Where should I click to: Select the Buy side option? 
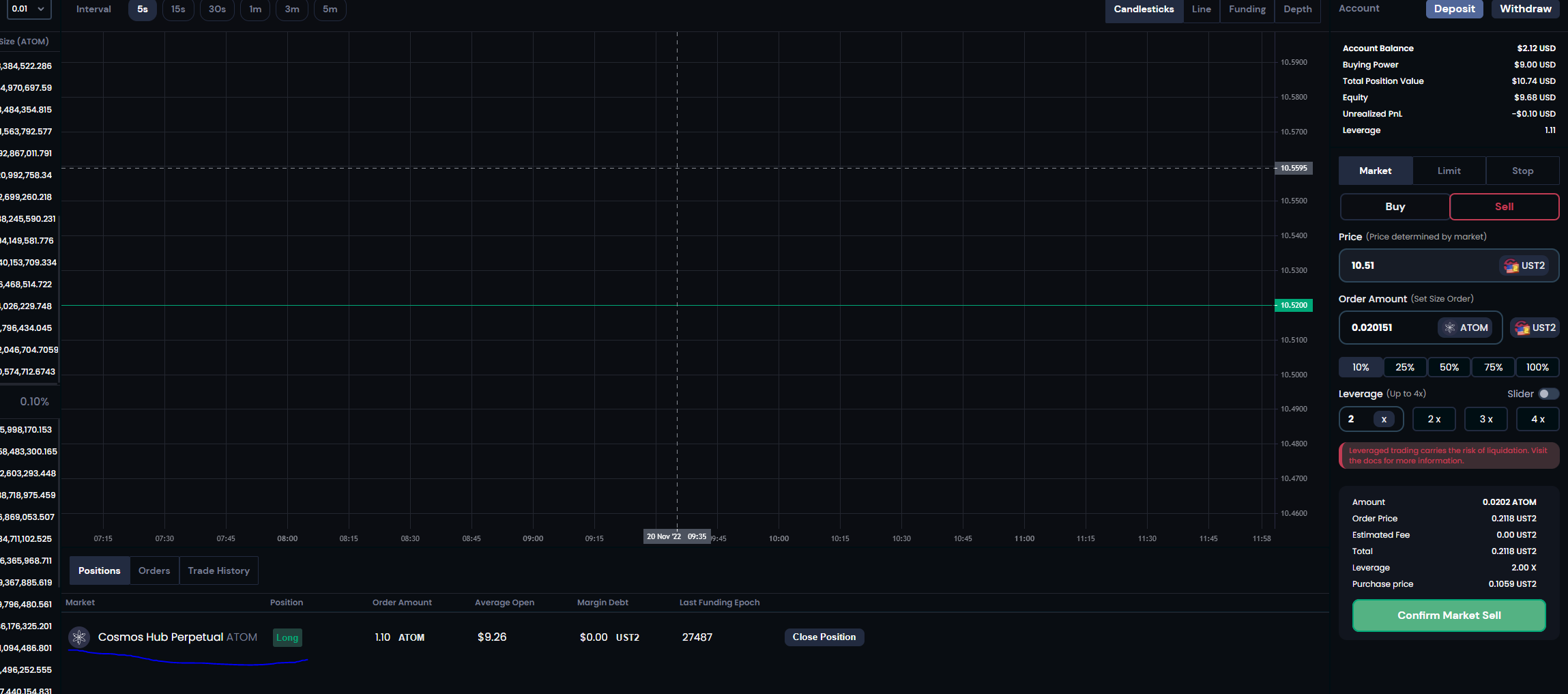pyautogui.click(x=1395, y=207)
